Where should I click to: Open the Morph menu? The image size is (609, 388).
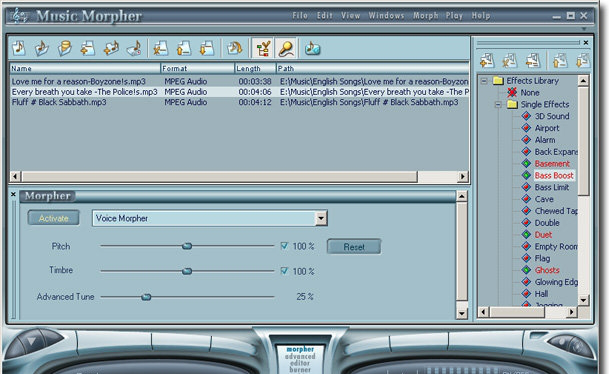pos(425,16)
